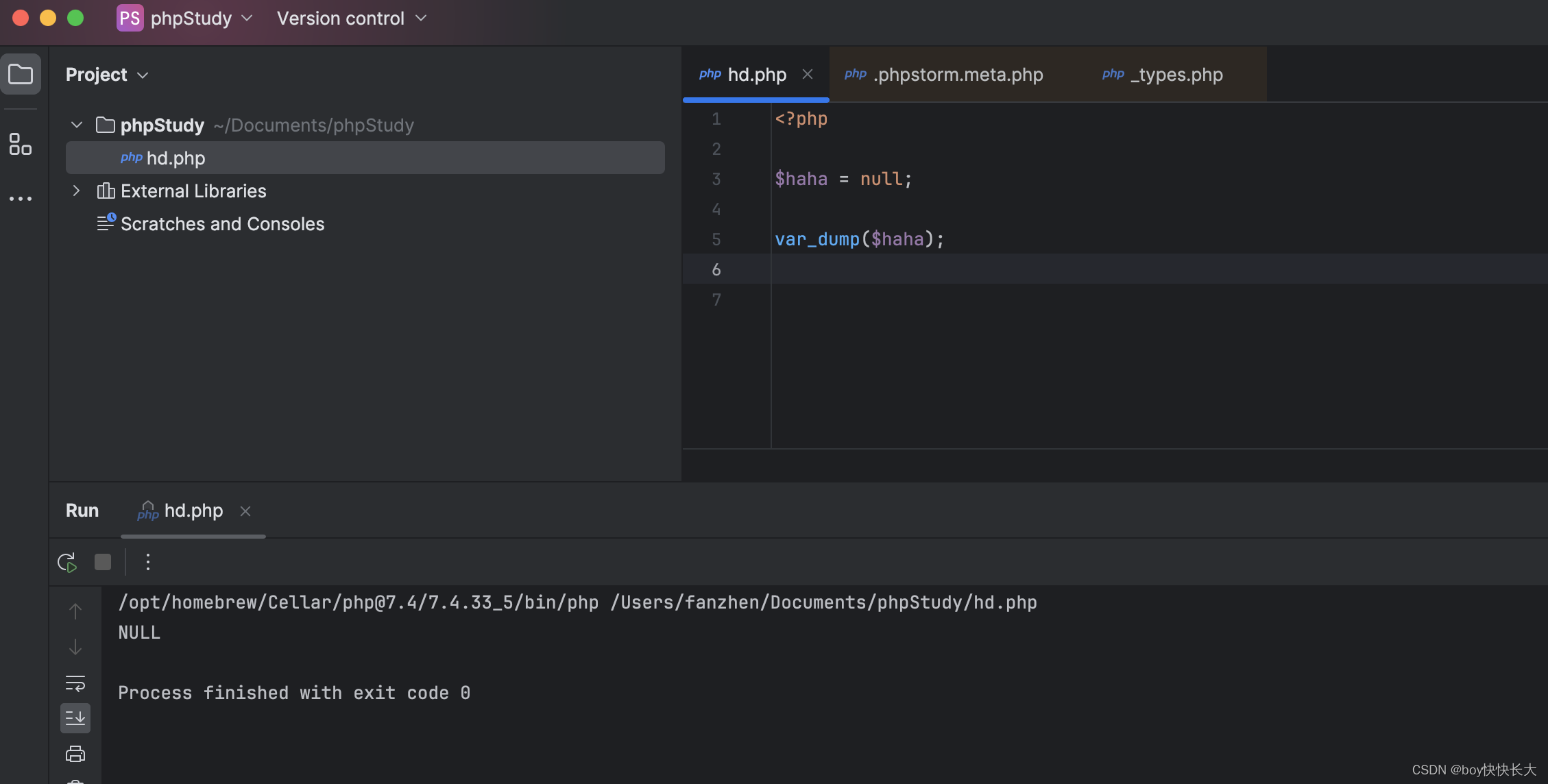Open the Run toolbar more options menu
Viewport: 1548px width, 784px height.
[x=148, y=563]
